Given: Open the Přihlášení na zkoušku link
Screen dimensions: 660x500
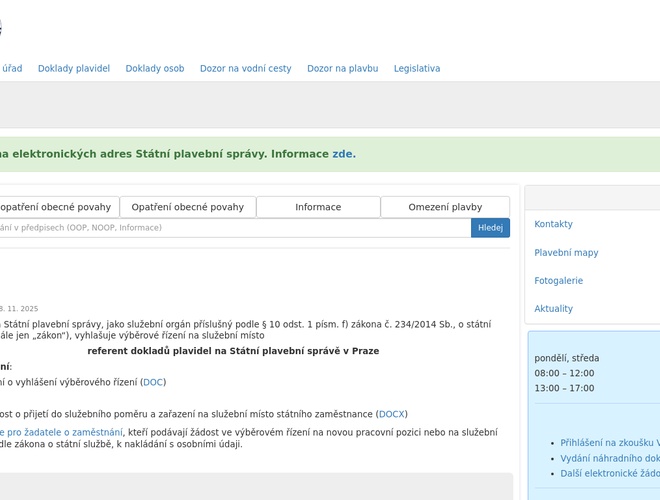Looking at the screenshot, I should 609,442.
